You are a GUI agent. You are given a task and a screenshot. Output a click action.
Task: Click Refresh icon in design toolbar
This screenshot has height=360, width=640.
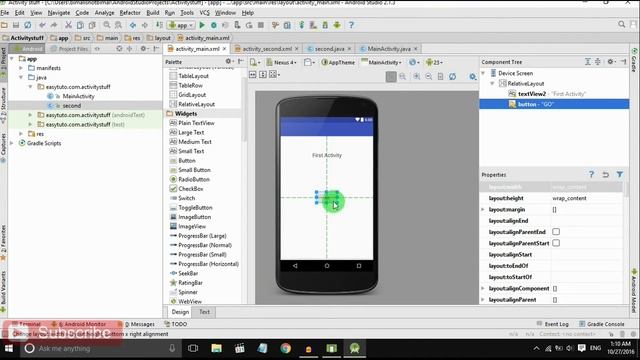tap(452, 76)
